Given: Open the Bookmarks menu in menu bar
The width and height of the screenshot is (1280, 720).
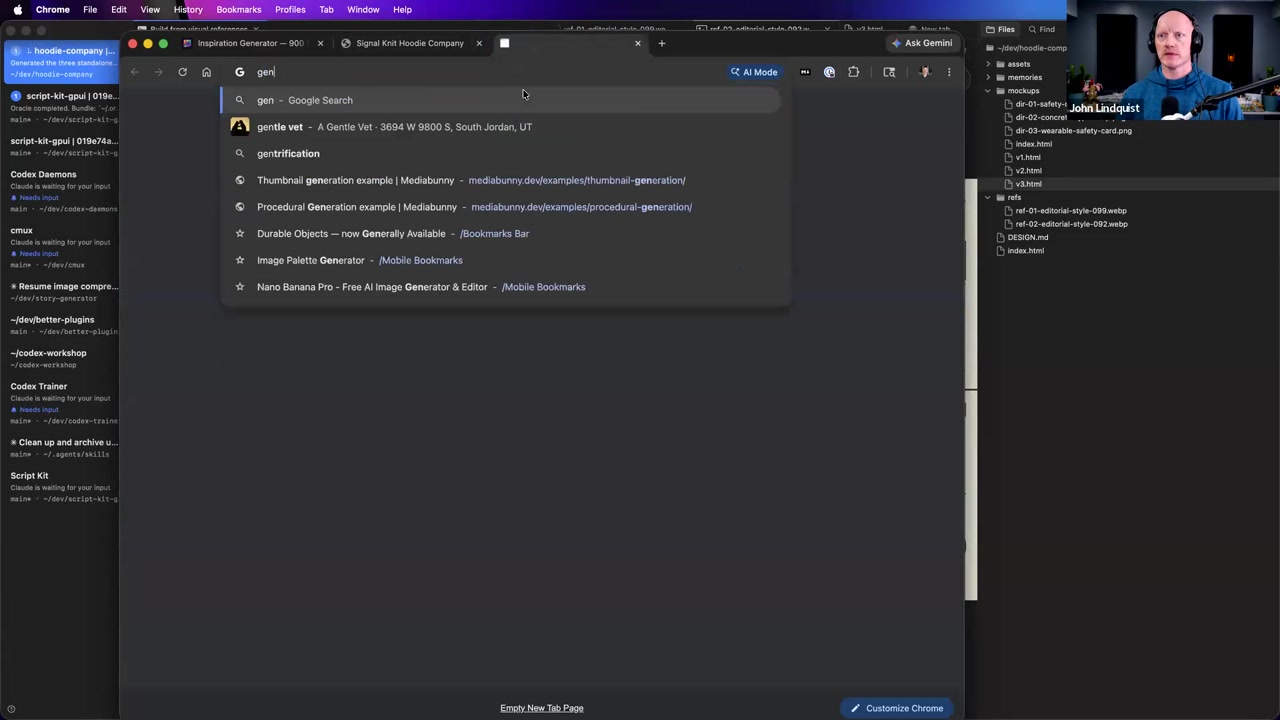Looking at the screenshot, I should point(238,9).
